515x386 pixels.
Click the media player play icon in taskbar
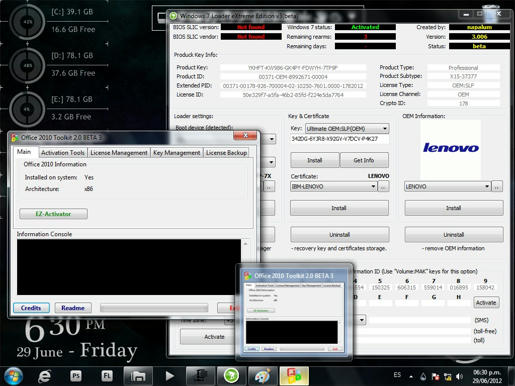tap(169, 376)
